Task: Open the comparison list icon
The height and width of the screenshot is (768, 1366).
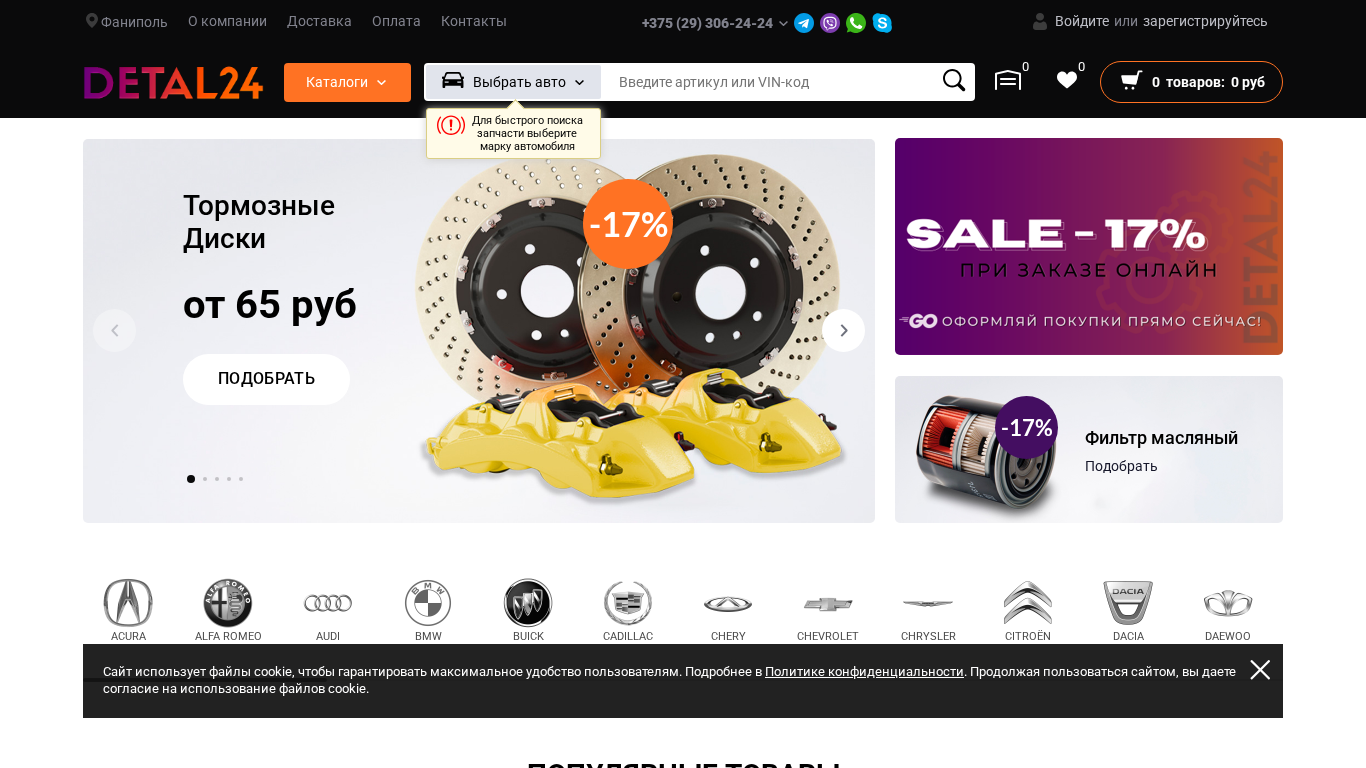Action: point(1008,81)
